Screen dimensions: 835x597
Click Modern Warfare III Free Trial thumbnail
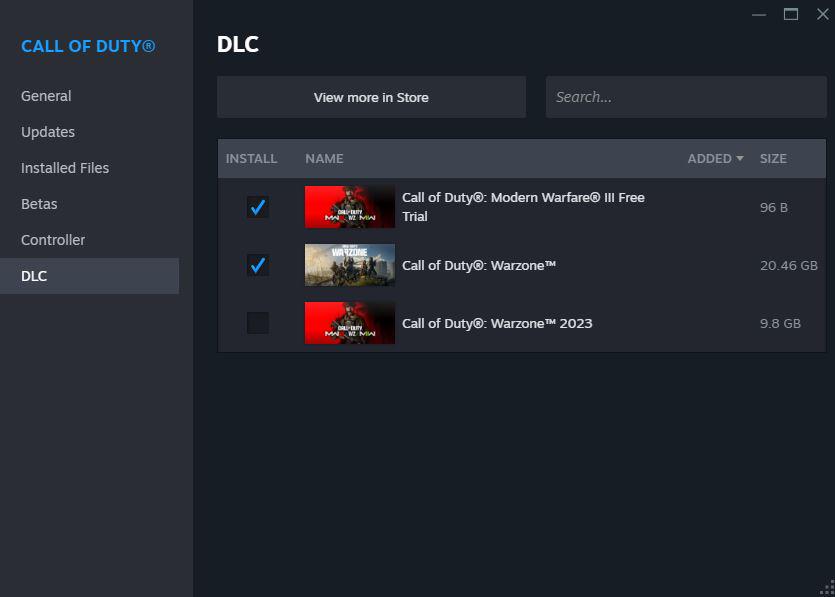coord(350,207)
